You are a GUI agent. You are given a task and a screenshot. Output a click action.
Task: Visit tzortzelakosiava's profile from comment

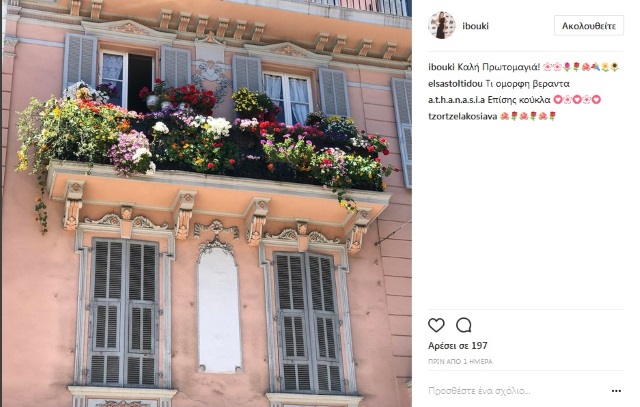pyautogui.click(x=462, y=116)
